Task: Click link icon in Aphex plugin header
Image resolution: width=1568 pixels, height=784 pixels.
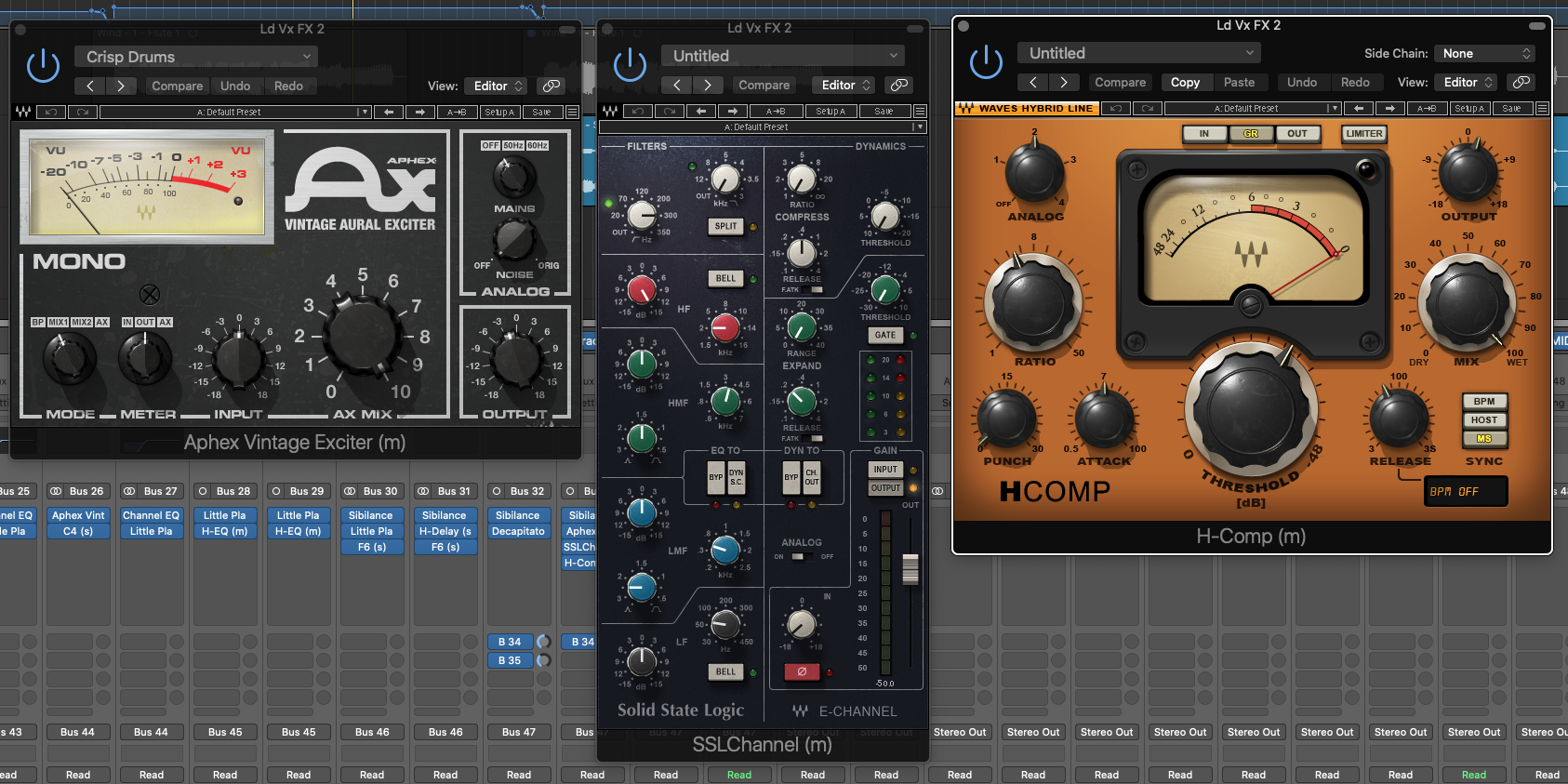Action: [551, 86]
